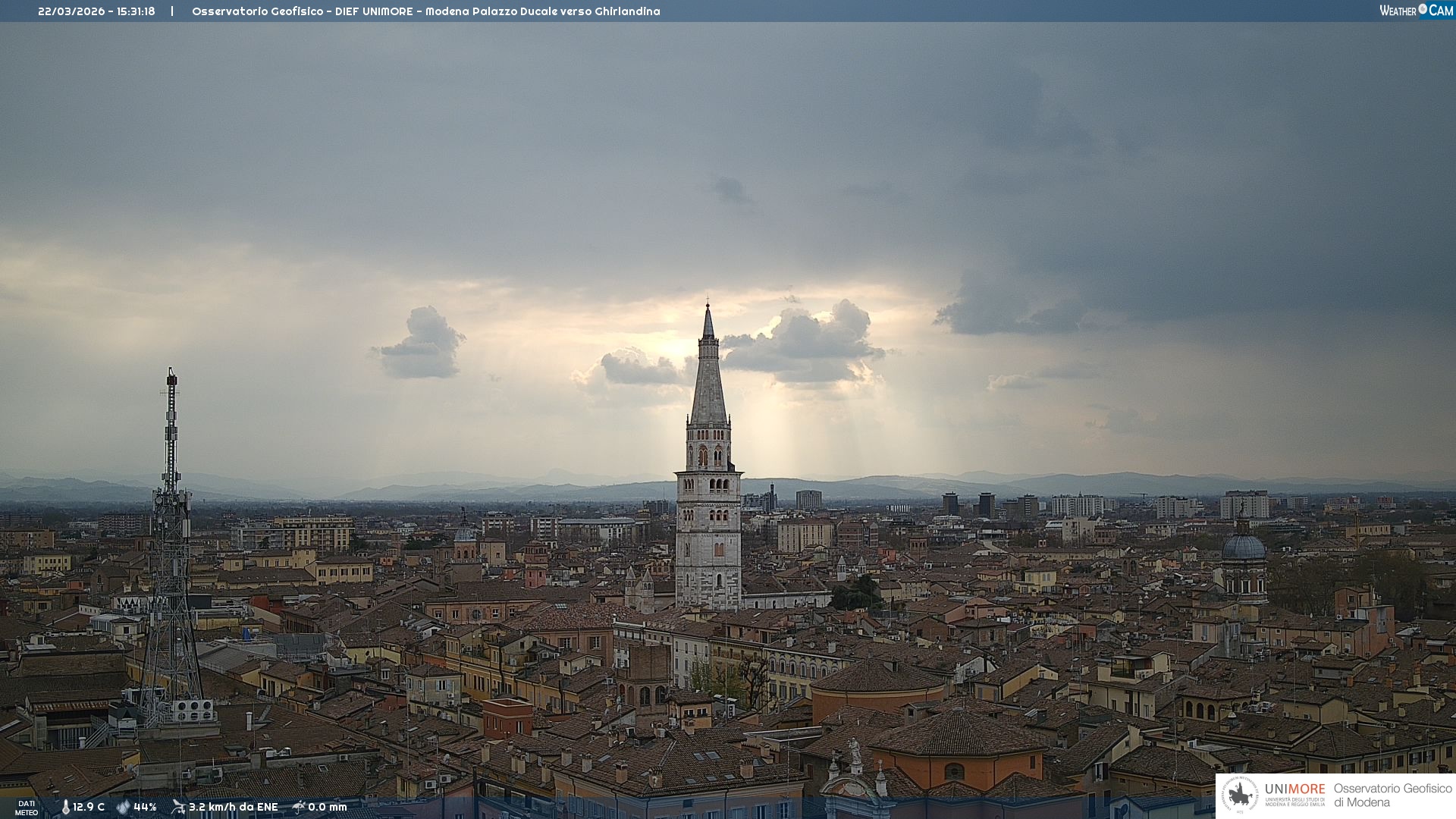
Task: Click the wind anemometer icon
Action: pyautogui.click(x=178, y=807)
